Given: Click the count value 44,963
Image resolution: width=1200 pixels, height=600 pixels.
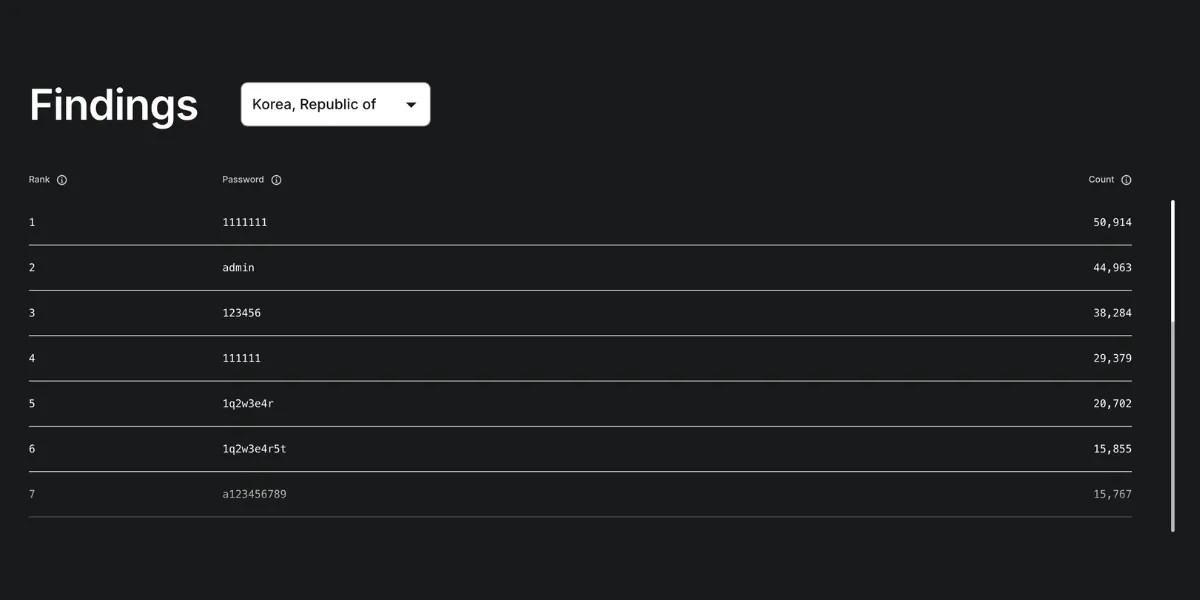Looking at the screenshot, I should click(x=1112, y=268).
